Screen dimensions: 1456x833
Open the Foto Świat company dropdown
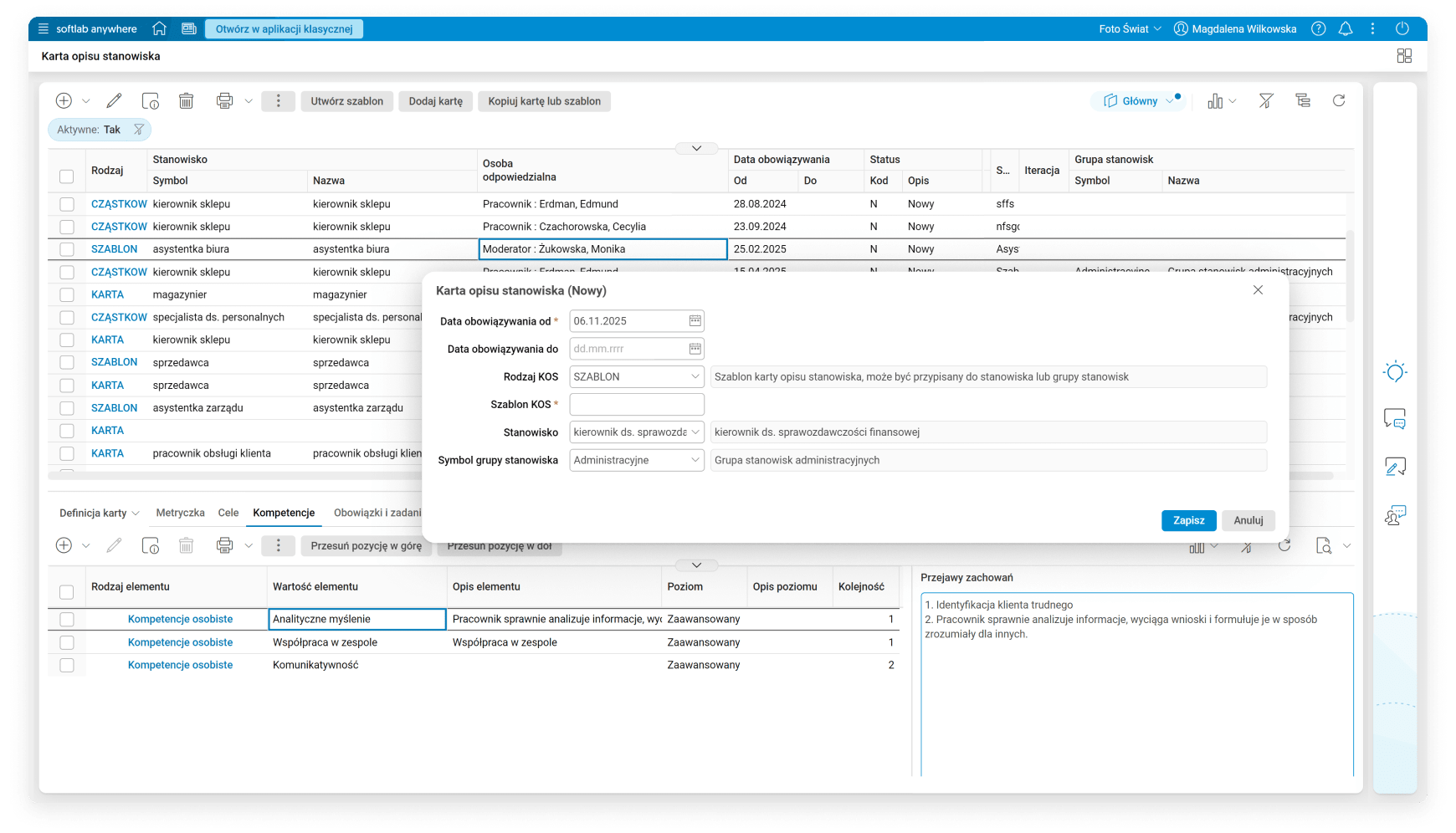(x=1130, y=28)
